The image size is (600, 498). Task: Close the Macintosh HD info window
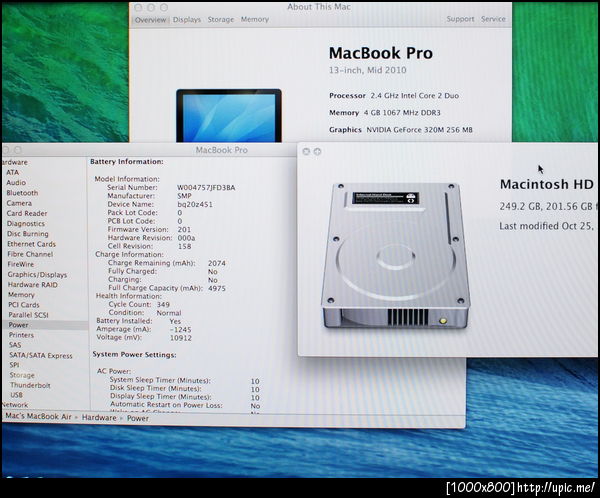306,152
